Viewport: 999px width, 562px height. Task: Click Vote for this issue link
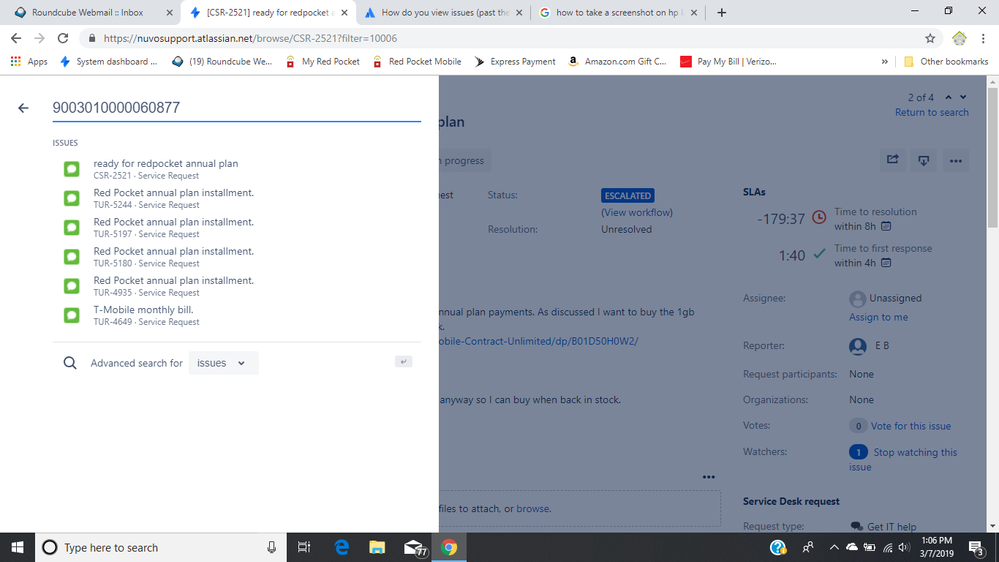(910, 426)
